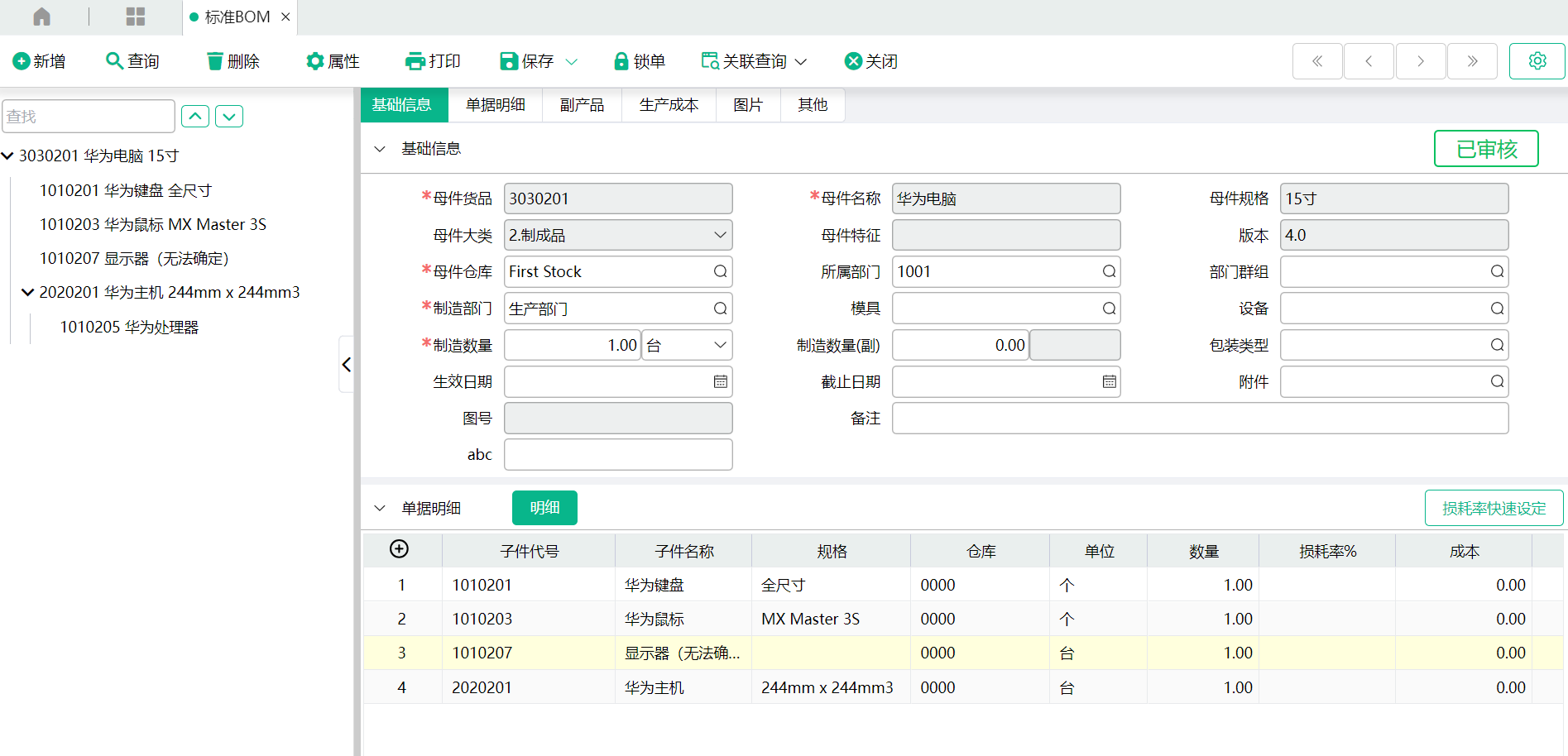The height and width of the screenshot is (756, 1568).
Task: Click the 模具 lookup search icon
Action: click(x=1109, y=309)
